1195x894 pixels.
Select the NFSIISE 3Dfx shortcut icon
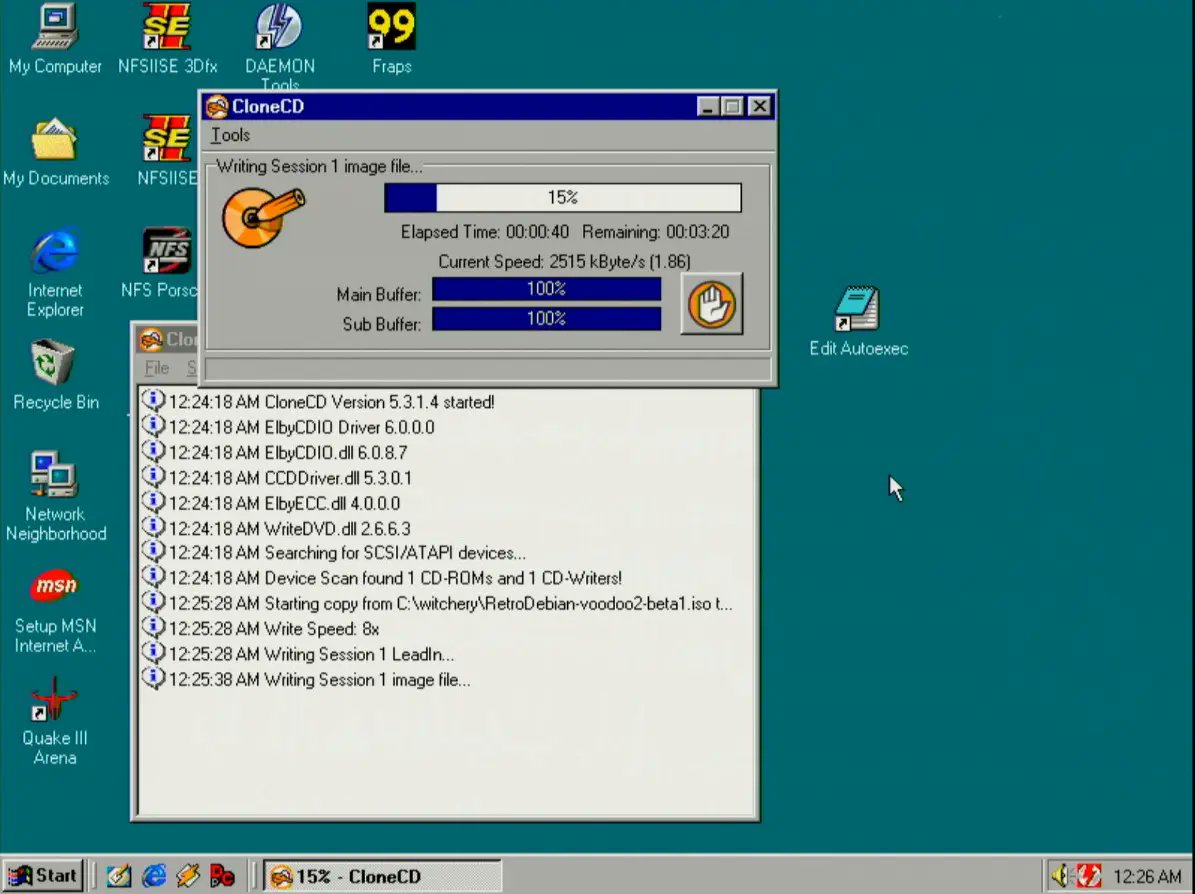[167, 38]
